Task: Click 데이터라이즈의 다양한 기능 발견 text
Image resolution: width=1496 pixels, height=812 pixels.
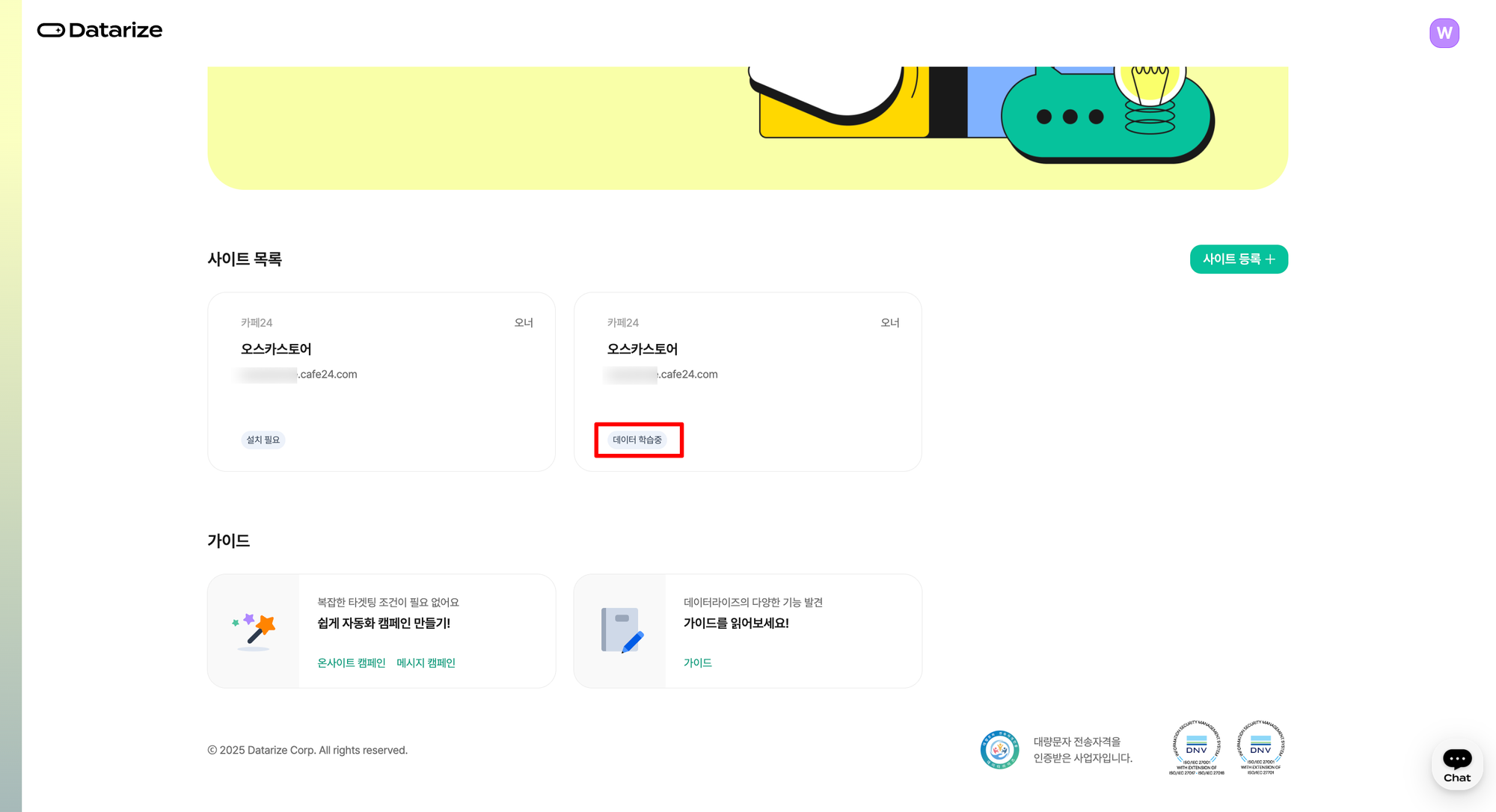Action: point(753,602)
